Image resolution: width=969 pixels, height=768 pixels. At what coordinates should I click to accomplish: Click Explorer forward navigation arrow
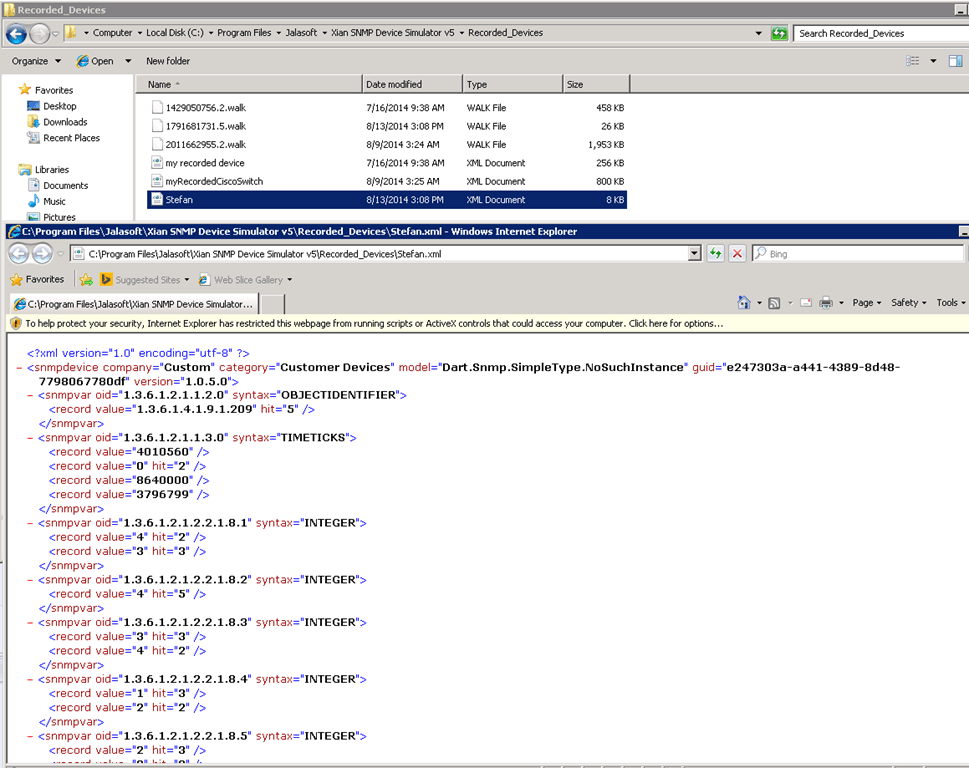(x=40, y=33)
